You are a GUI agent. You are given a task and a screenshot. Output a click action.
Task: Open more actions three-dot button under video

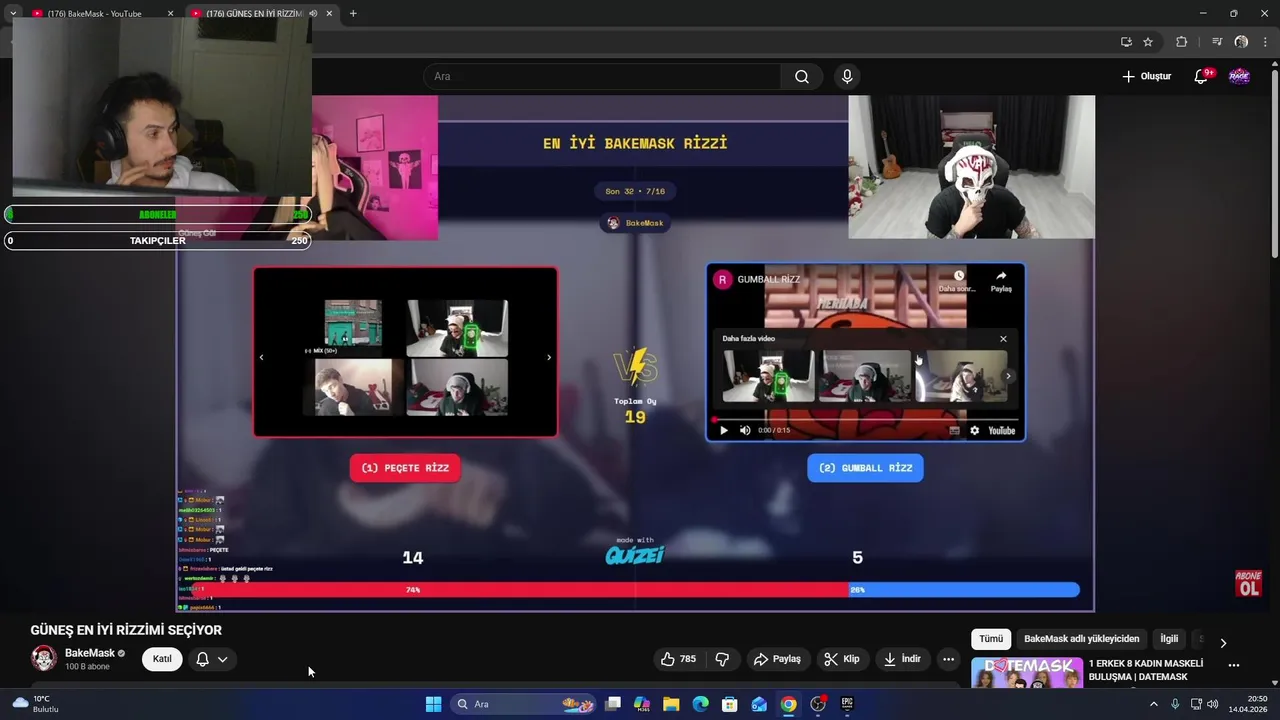pos(948,659)
